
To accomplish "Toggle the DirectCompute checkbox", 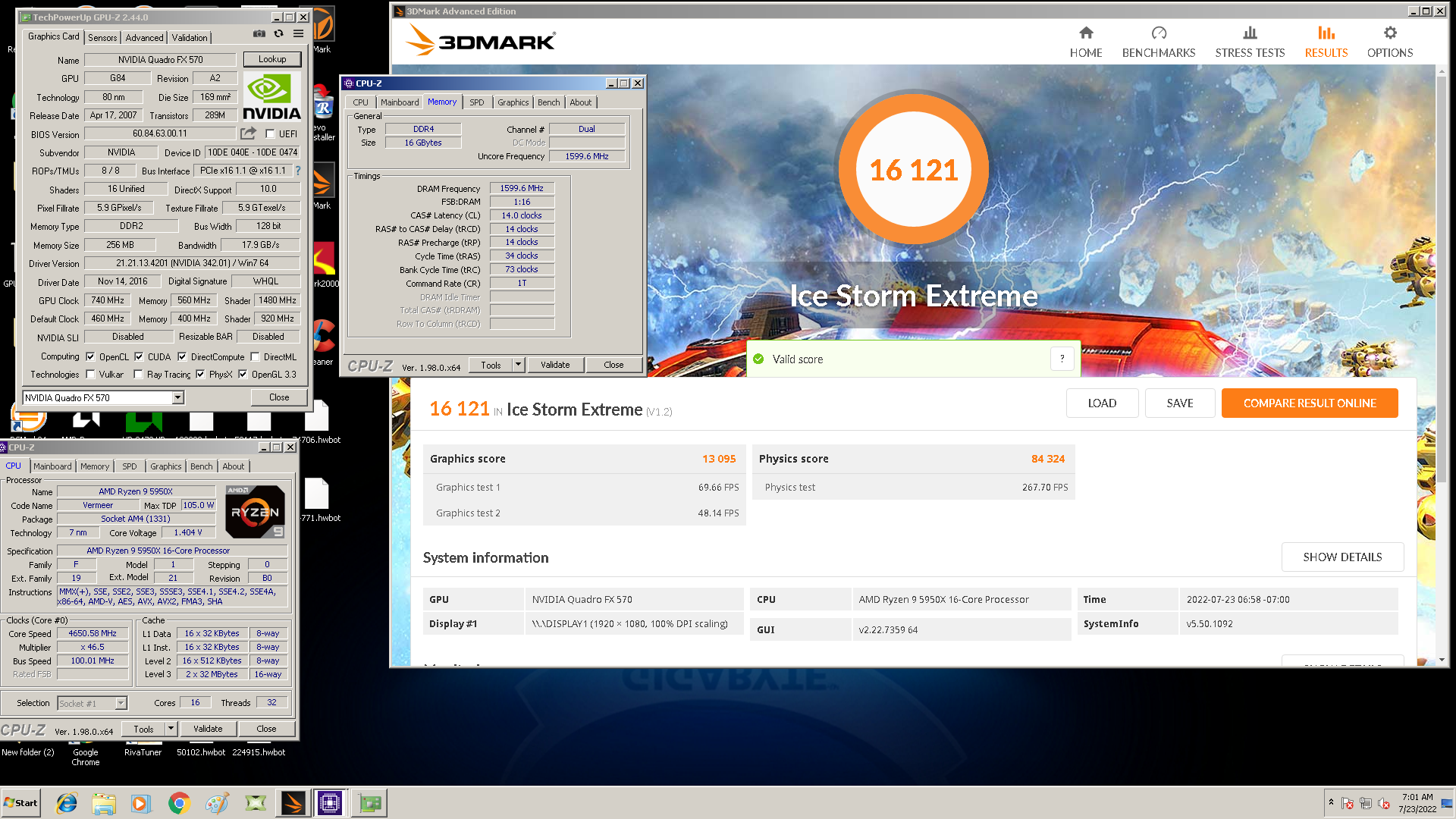I will pos(182,356).
